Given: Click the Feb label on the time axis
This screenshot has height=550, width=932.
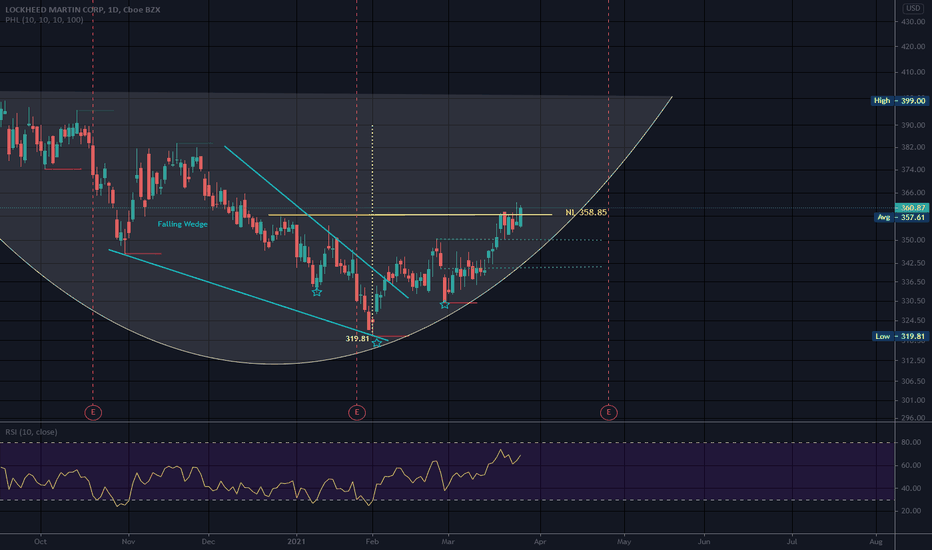Looking at the screenshot, I should pos(372,542).
